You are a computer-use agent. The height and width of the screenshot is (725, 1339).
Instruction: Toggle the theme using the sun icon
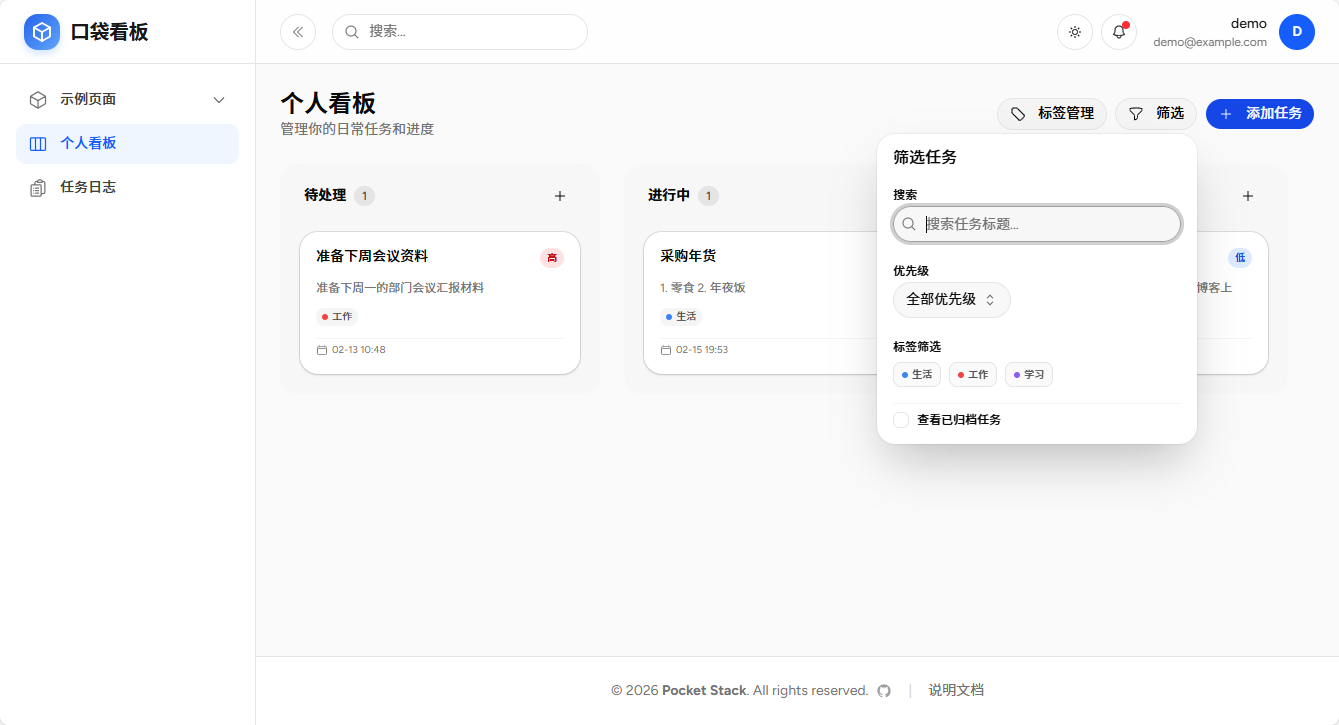click(1074, 31)
